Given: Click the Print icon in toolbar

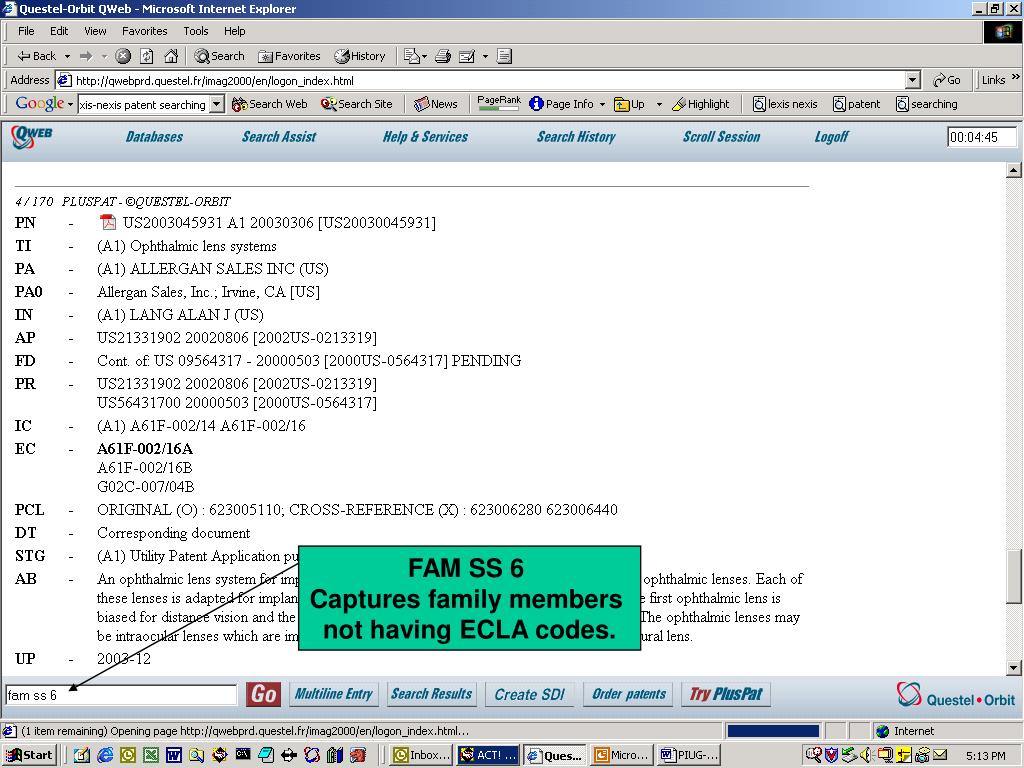Looking at the screenshot, I should pos(443,56).
